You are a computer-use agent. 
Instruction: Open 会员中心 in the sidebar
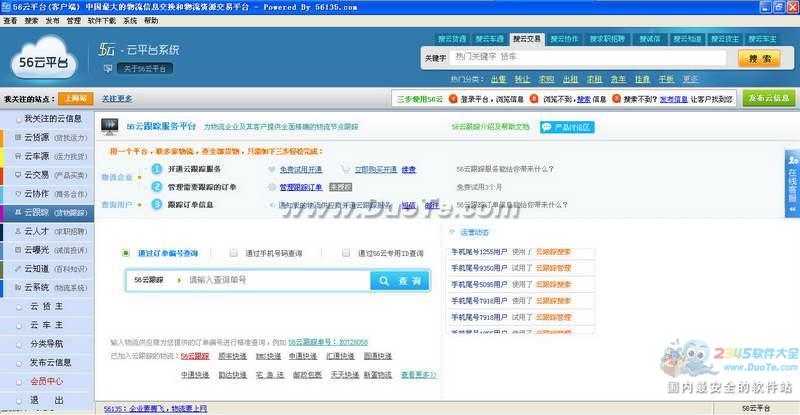[x=47, y=381]
